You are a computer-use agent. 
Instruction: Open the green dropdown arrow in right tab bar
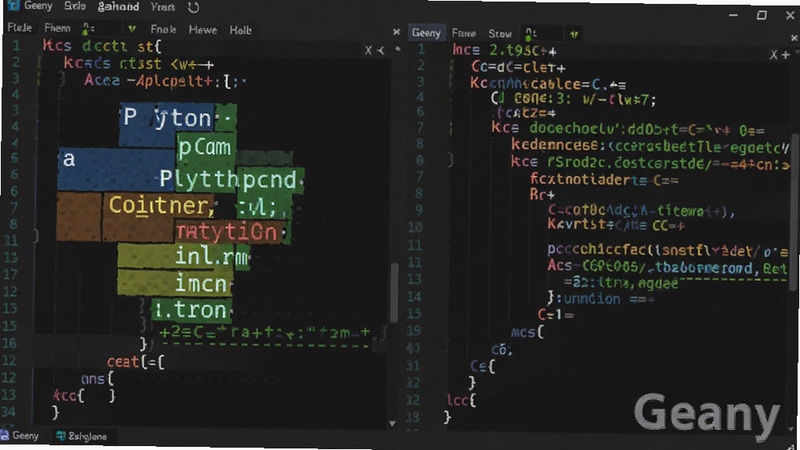click(574, 34)
